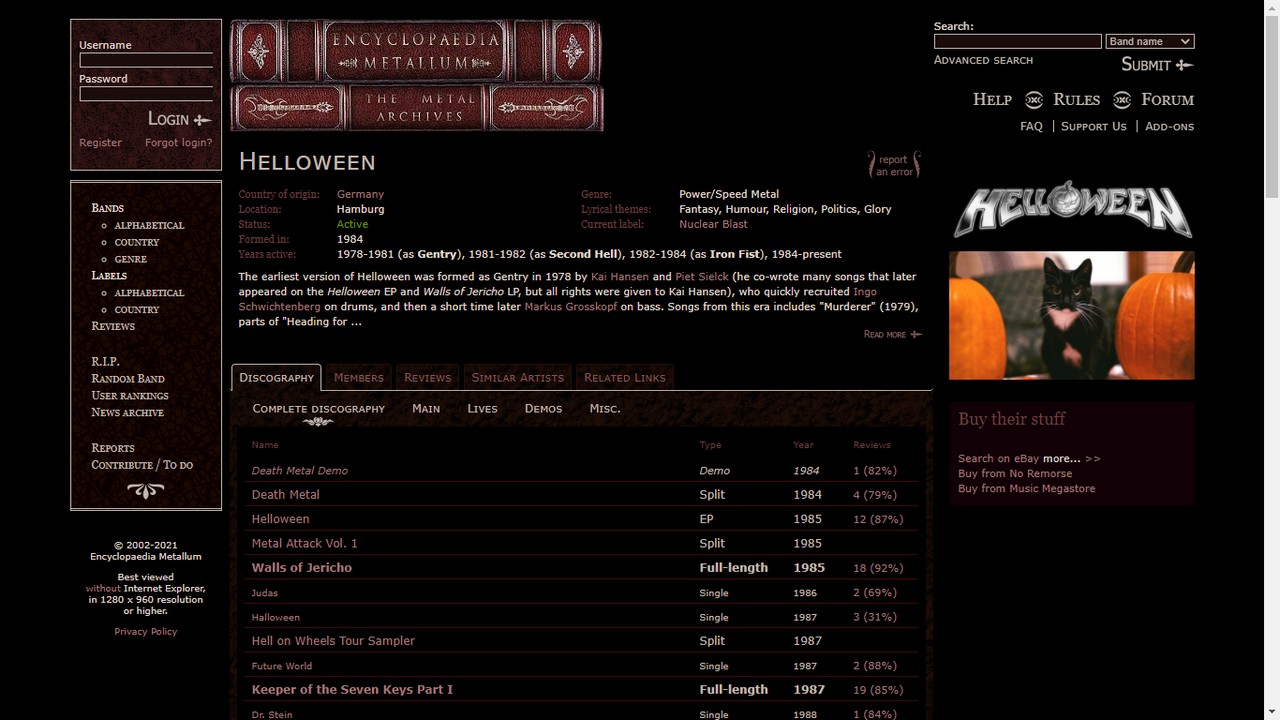The image size is (1280, 720).
Task: Switch to the Reviews tab
Action: coord(428,377)
